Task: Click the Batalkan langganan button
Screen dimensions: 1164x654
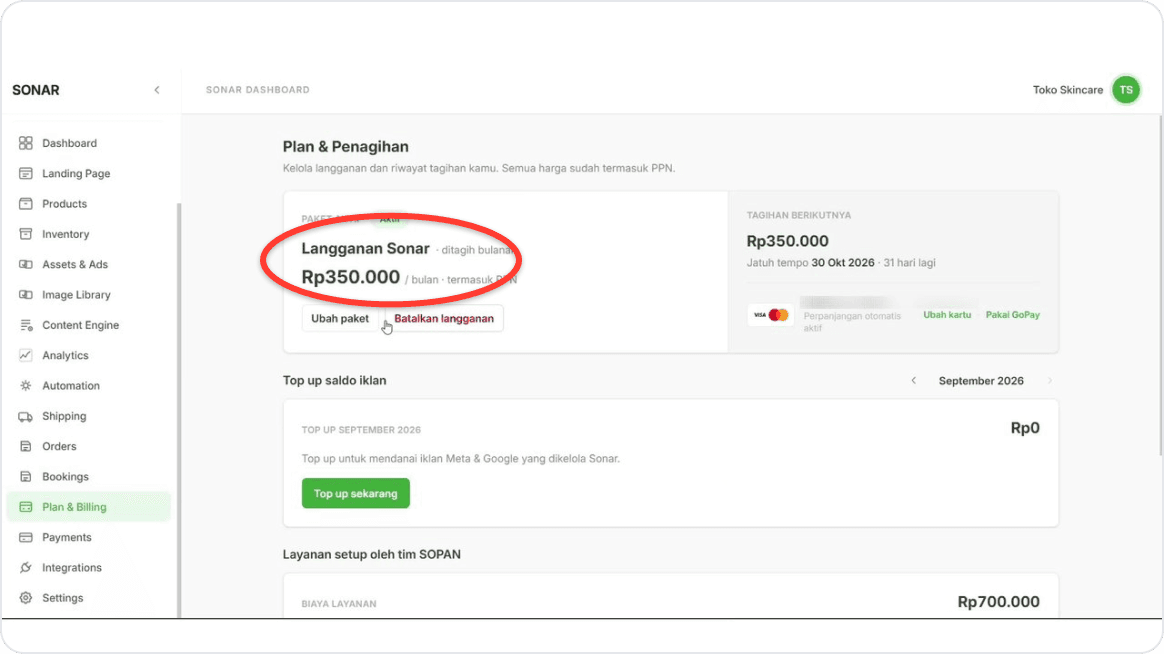Action: (444, 318)
